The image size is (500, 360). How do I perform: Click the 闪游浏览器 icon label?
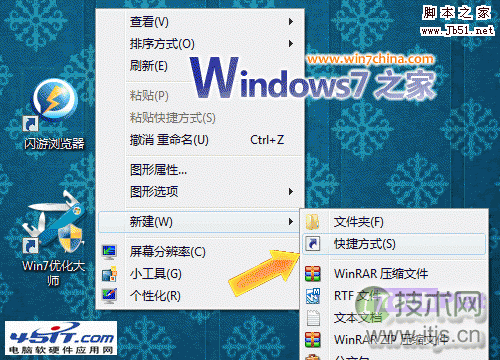pos(54,144)
